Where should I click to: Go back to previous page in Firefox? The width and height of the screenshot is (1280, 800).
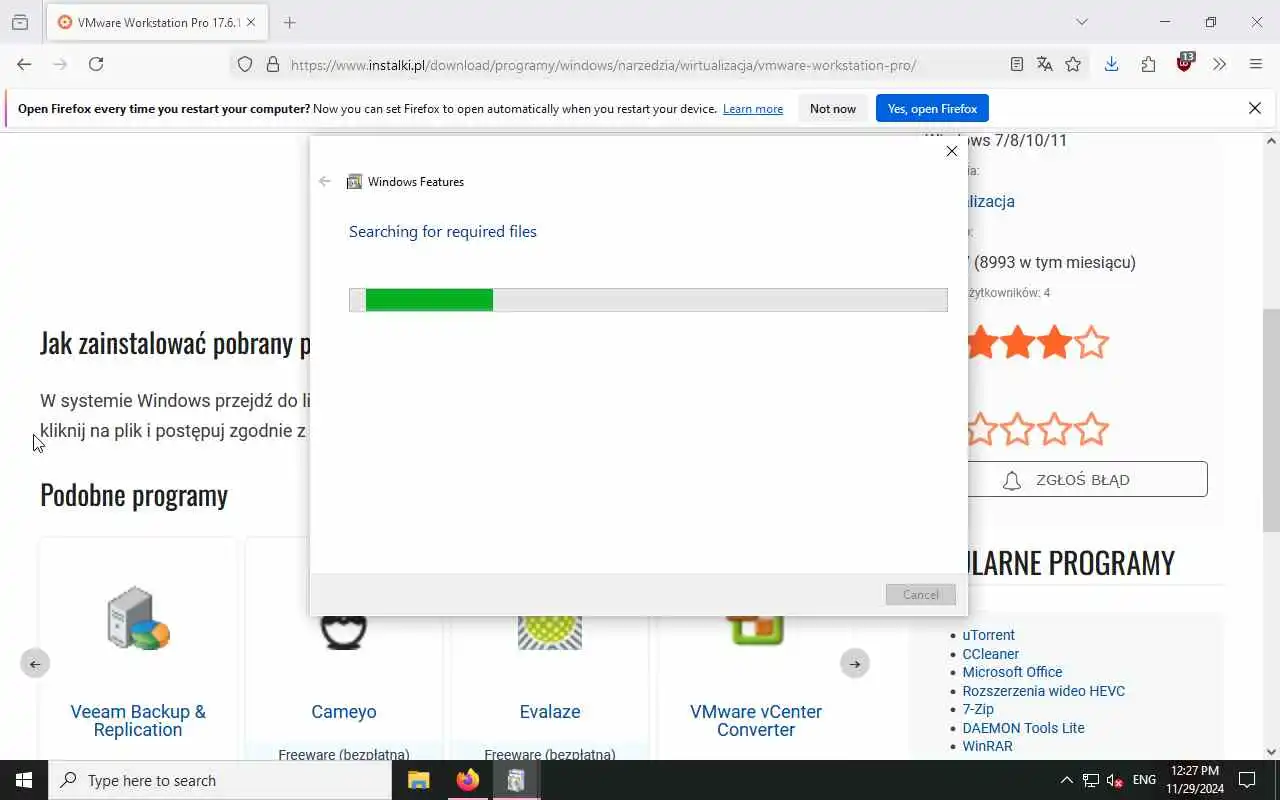24,64
